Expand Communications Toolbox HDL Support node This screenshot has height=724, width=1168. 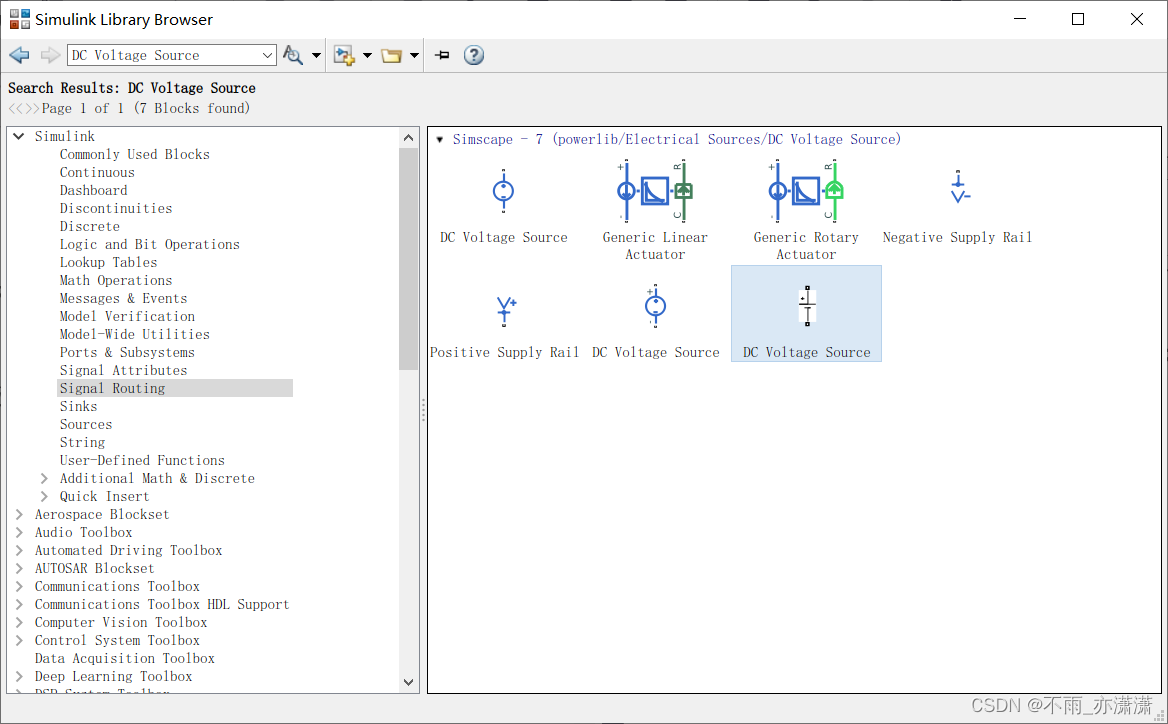[x=19, y=604]
